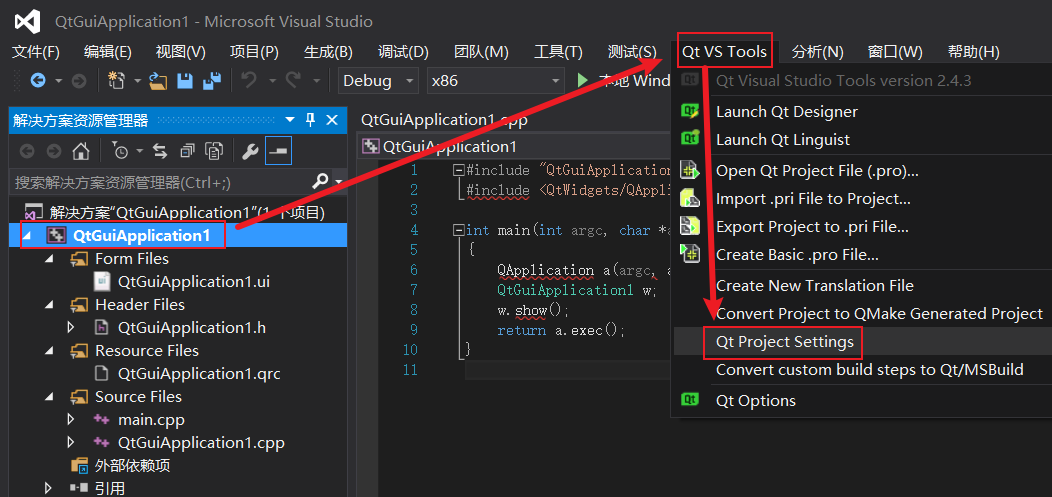The width and height of the screenshot is (1052, 497).
Task: Undo the last action
Action: click(x=249, y=81)
